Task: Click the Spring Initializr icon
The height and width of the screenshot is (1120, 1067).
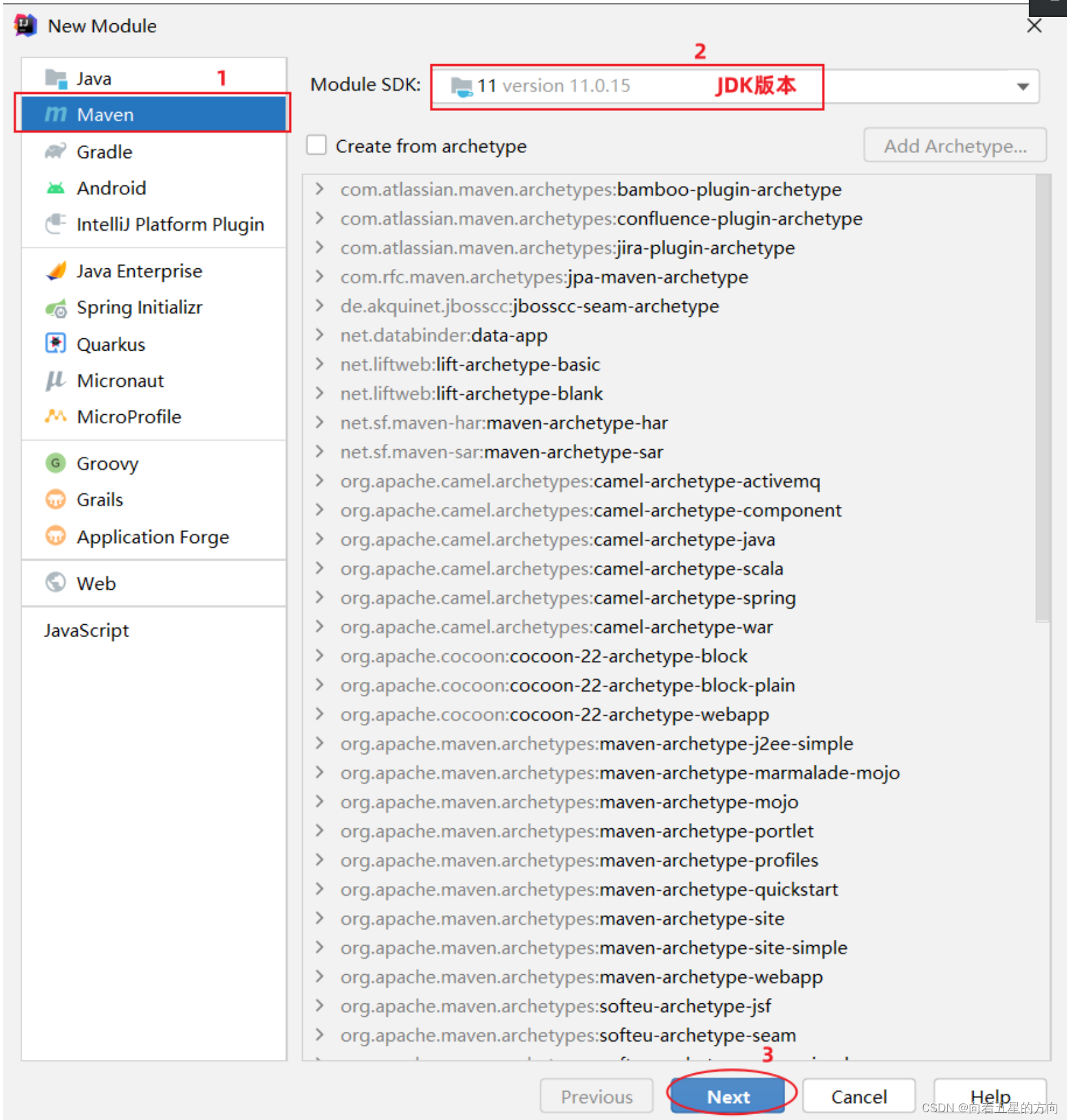Action: 56,308
